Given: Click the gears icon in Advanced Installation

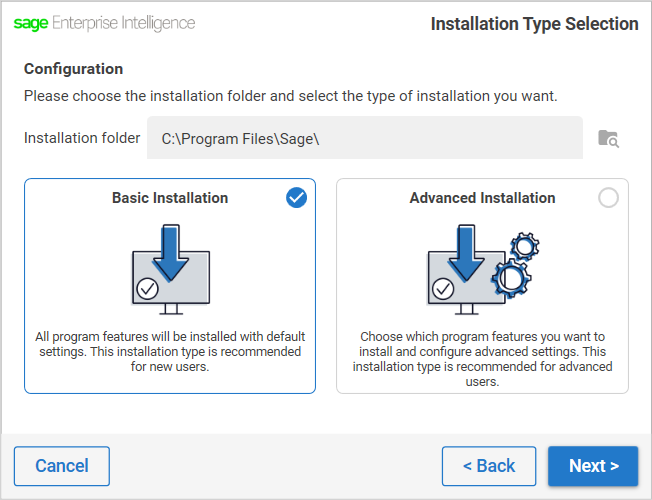Looking at the screenshot, I should 517,264.
